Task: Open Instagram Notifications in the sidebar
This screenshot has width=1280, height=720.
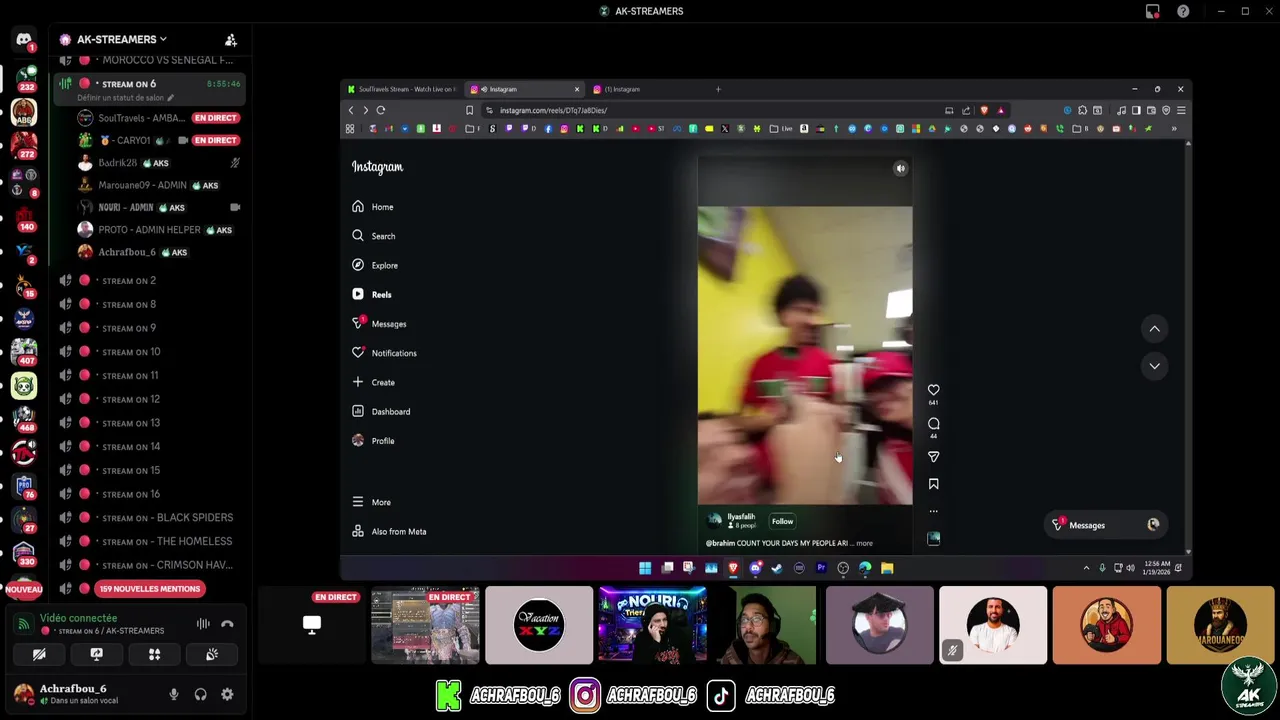Action: [x=384, y=353]
